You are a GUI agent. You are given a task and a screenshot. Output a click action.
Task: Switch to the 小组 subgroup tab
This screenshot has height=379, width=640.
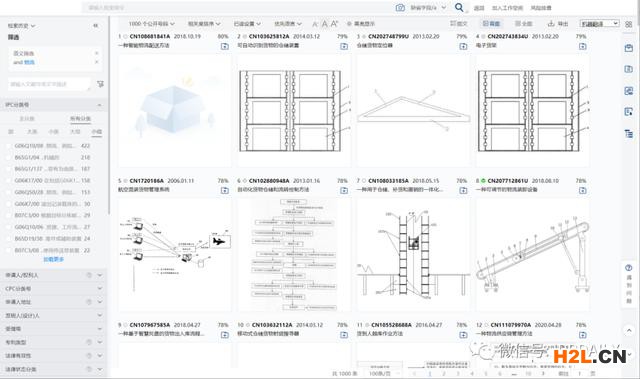(97, 132)
